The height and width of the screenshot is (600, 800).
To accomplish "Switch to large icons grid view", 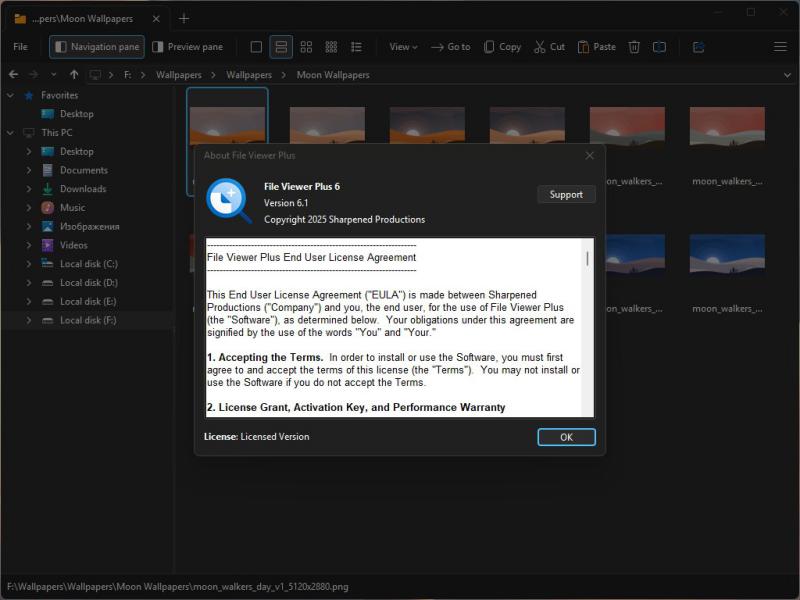I will pos(306,47).
